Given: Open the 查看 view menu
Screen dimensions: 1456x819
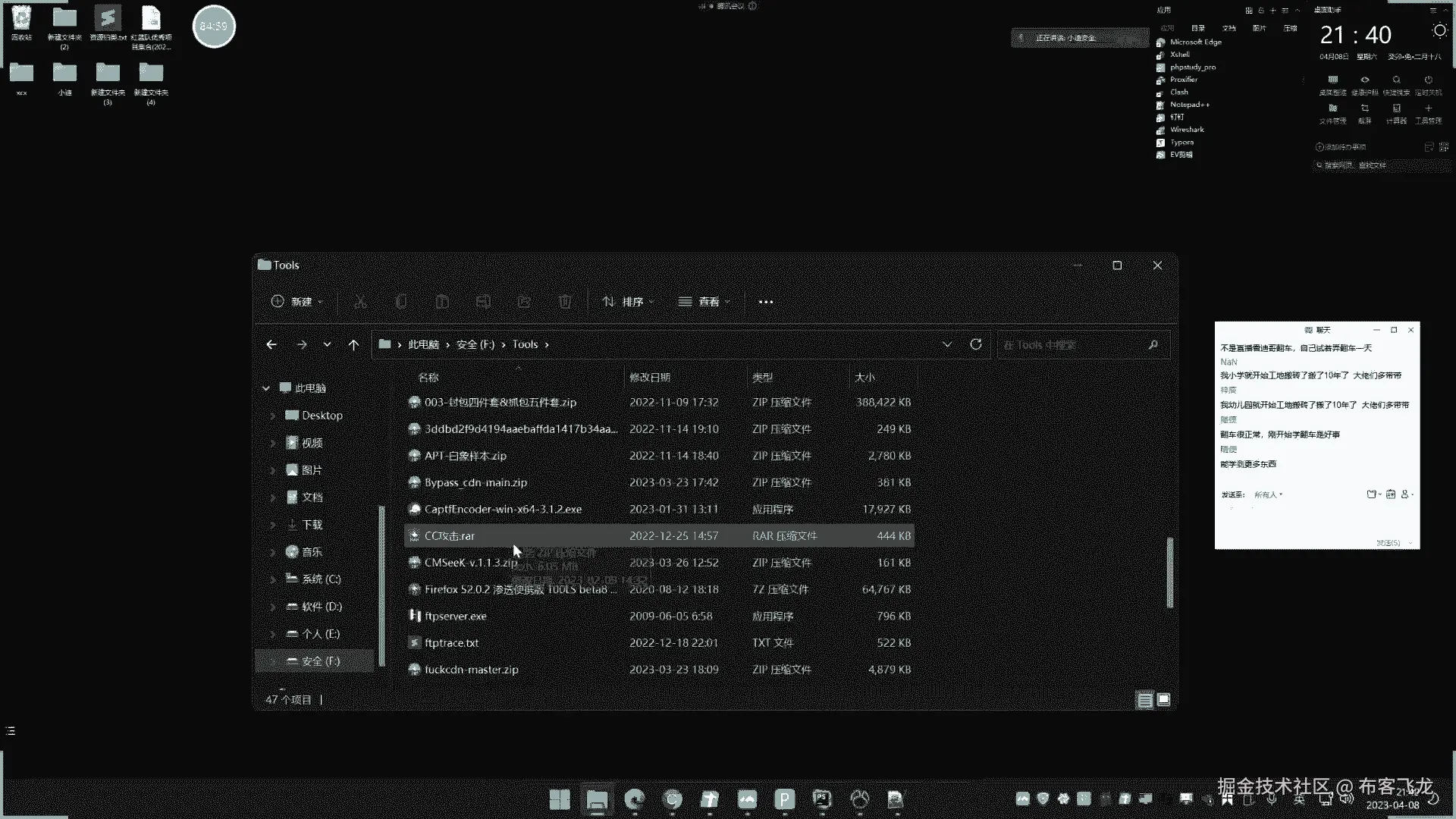Looking at the screenshot, I should (x=704, y=302).
